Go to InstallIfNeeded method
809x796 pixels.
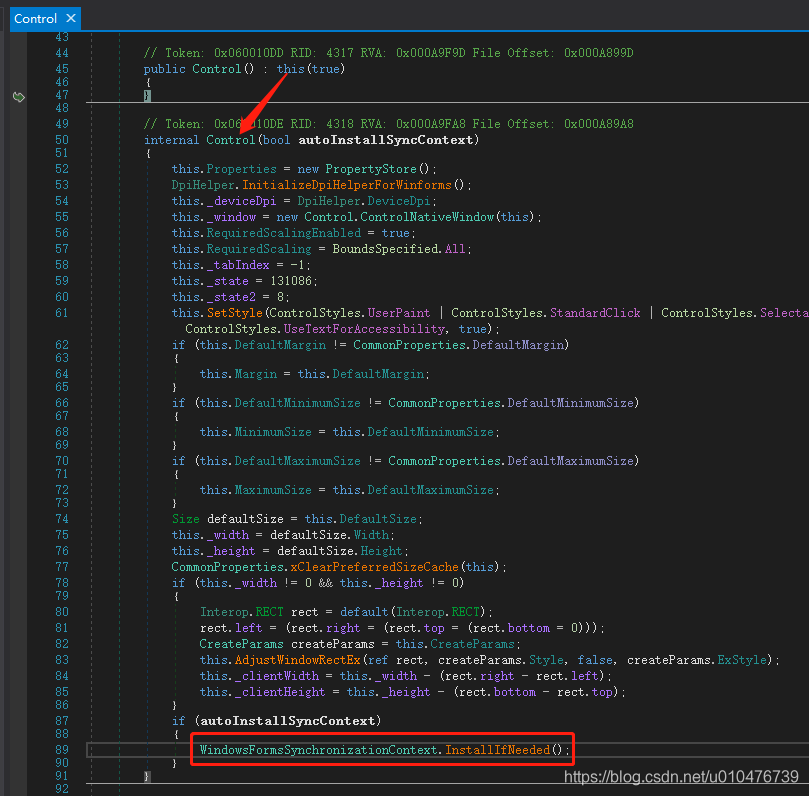click(x=497, y=750)
